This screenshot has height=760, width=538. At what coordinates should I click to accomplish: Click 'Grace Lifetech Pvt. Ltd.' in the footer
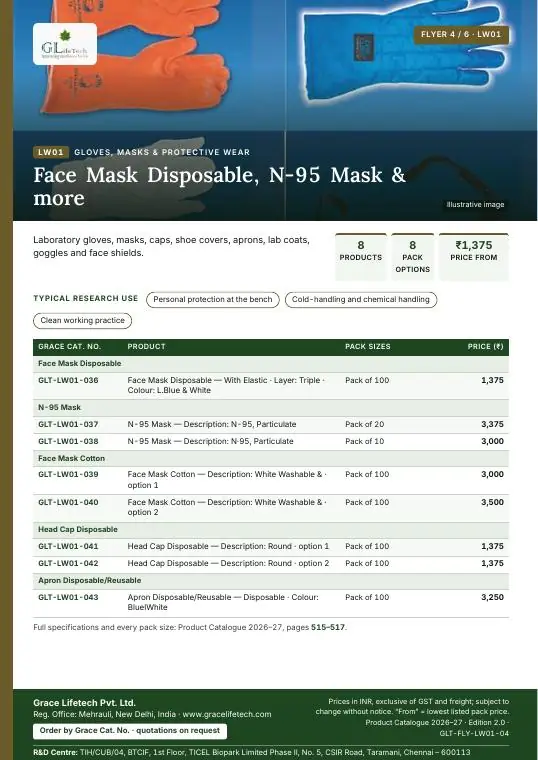click(x=84, y=703)
